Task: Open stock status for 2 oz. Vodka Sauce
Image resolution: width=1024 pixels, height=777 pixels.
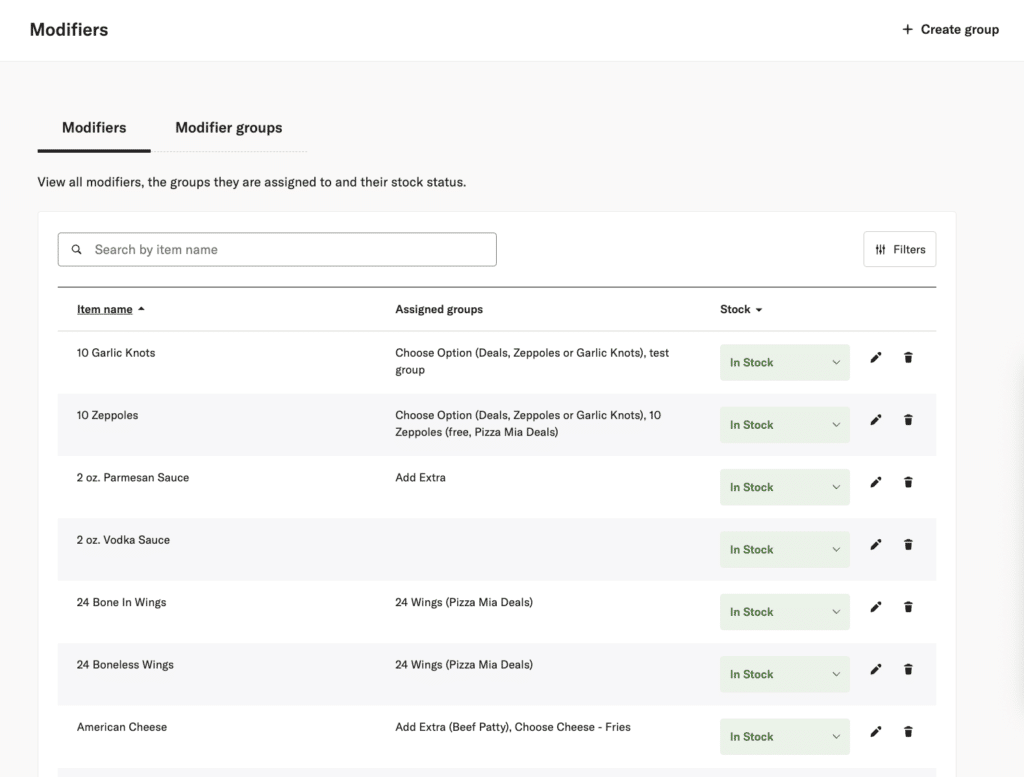Action: 784,550
